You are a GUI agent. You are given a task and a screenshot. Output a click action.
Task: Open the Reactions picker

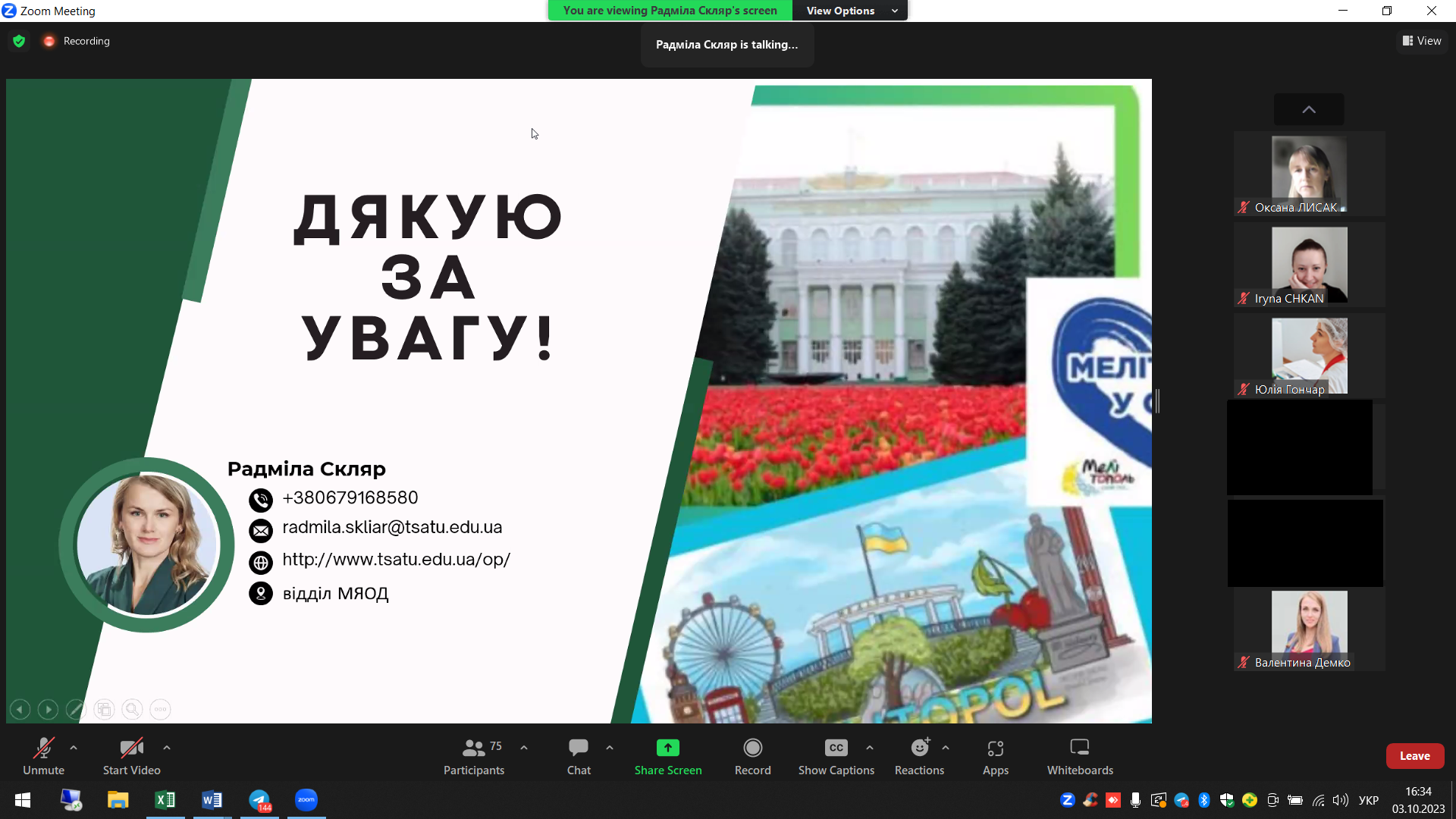[x=919, y=748]
